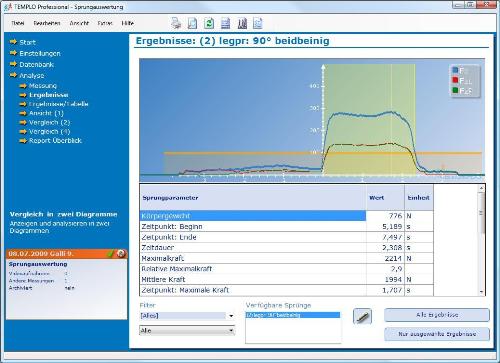The height and width of the screenshot is (363, 500).
Task: Open the Ansicht menu
Action: (79, 23)
